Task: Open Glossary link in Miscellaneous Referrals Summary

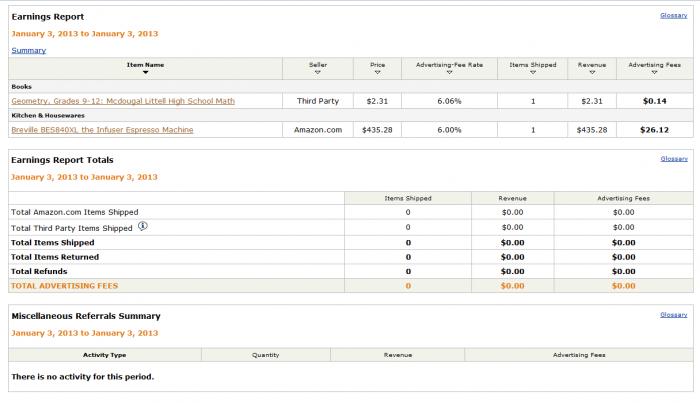Action: (673, 315)
